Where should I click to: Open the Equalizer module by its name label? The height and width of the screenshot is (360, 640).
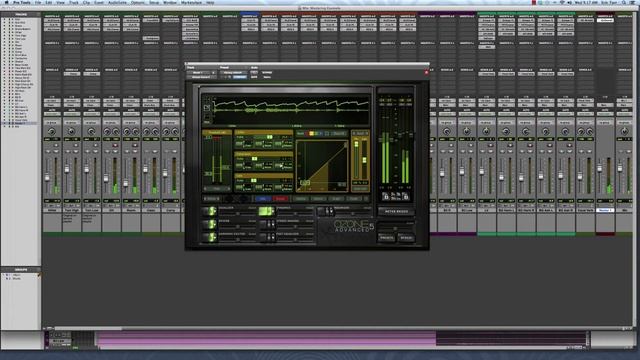coord(226,208)
